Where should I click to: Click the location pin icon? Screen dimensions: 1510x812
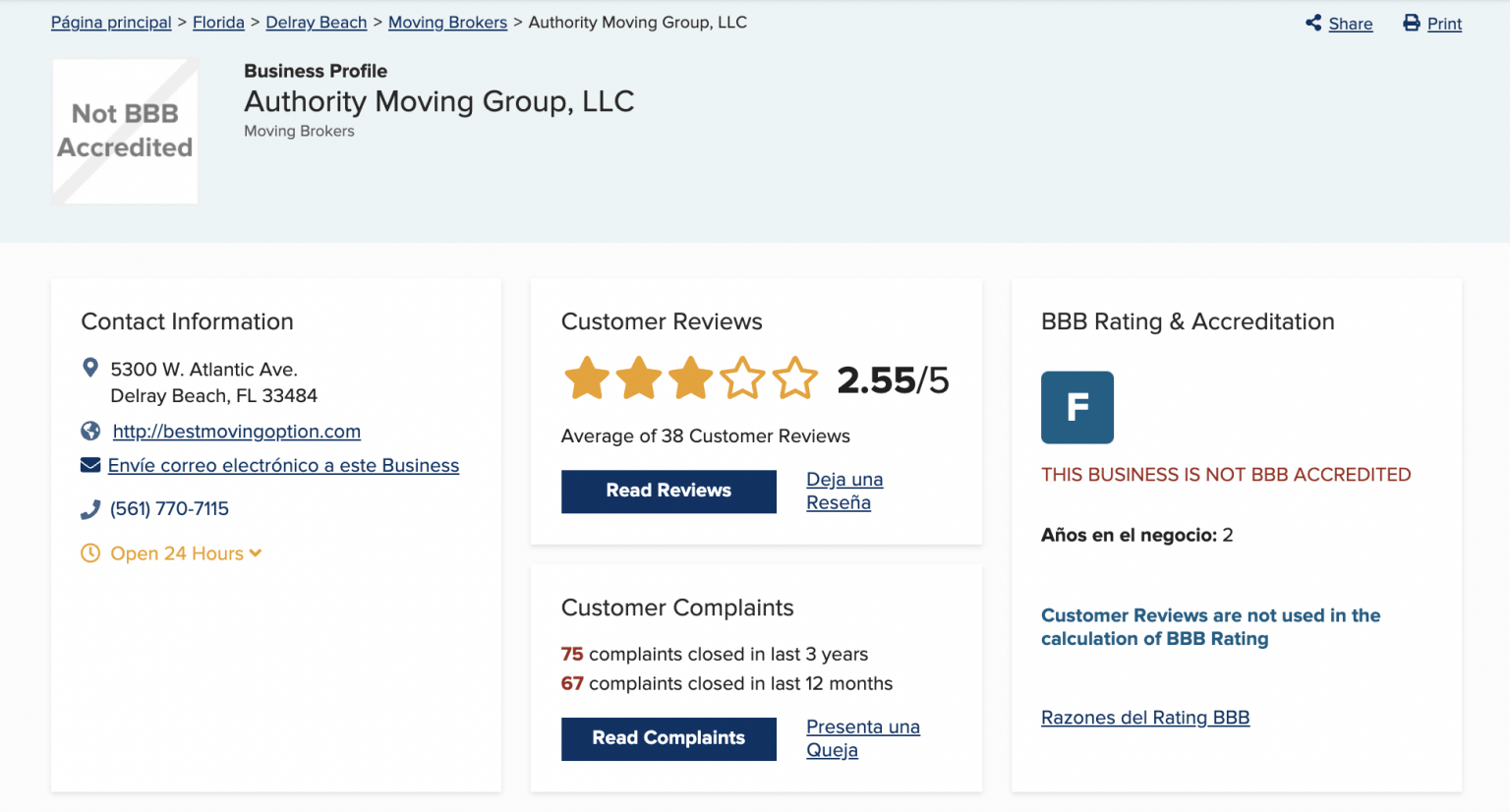point(90,368)
